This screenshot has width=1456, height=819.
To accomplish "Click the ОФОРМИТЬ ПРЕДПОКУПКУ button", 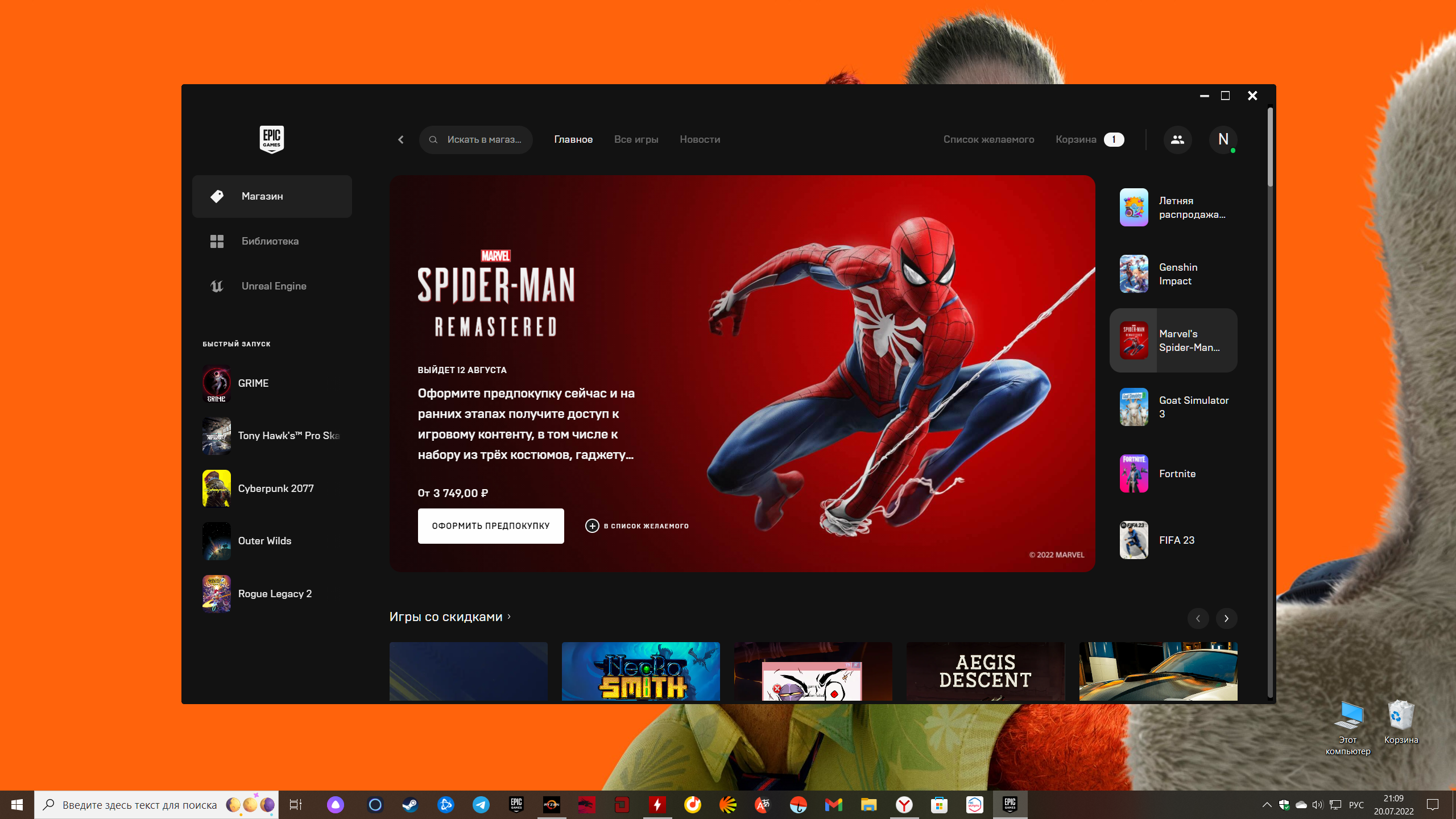I will tap(491, 526).
